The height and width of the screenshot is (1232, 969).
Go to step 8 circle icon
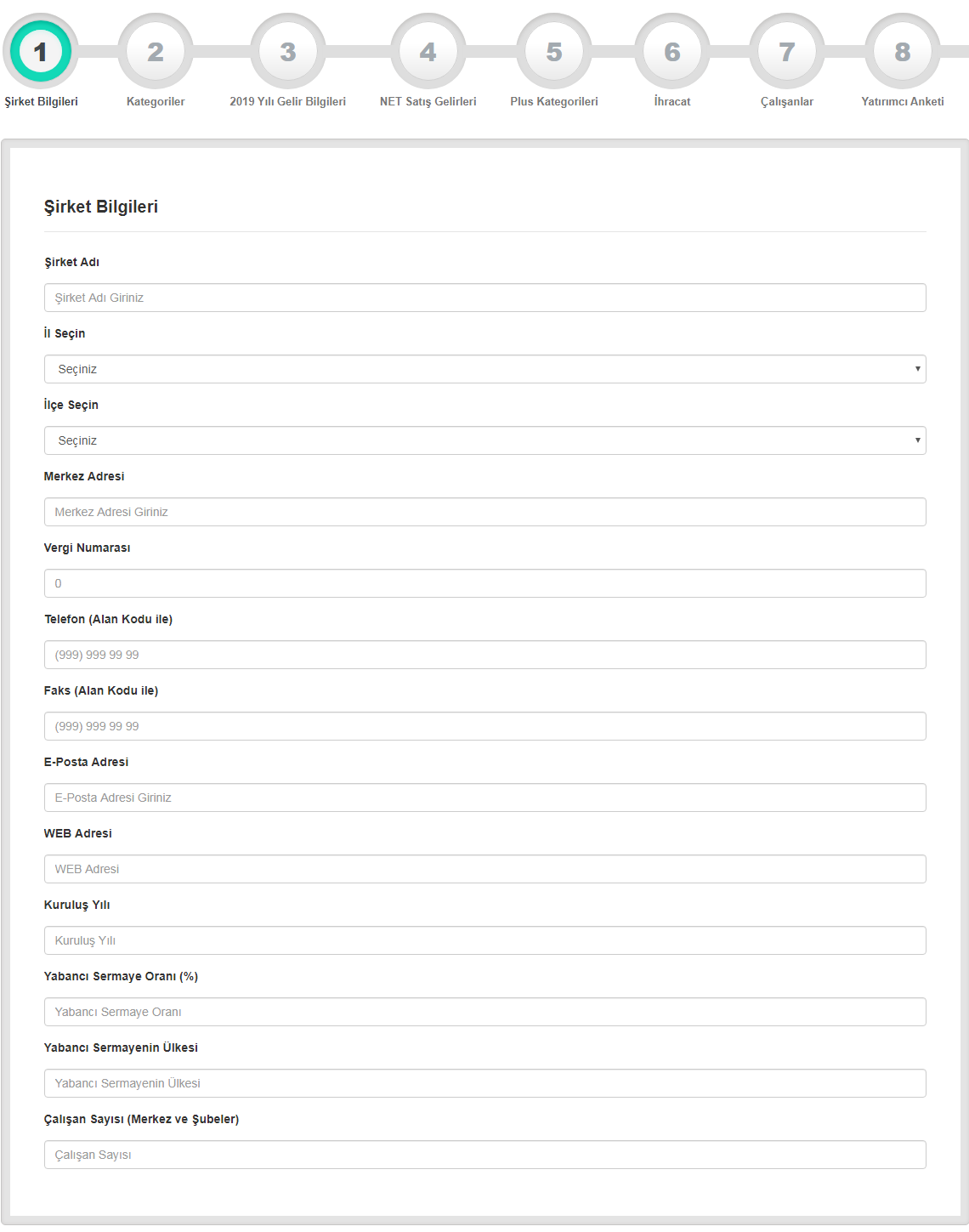tap(903, 52)
